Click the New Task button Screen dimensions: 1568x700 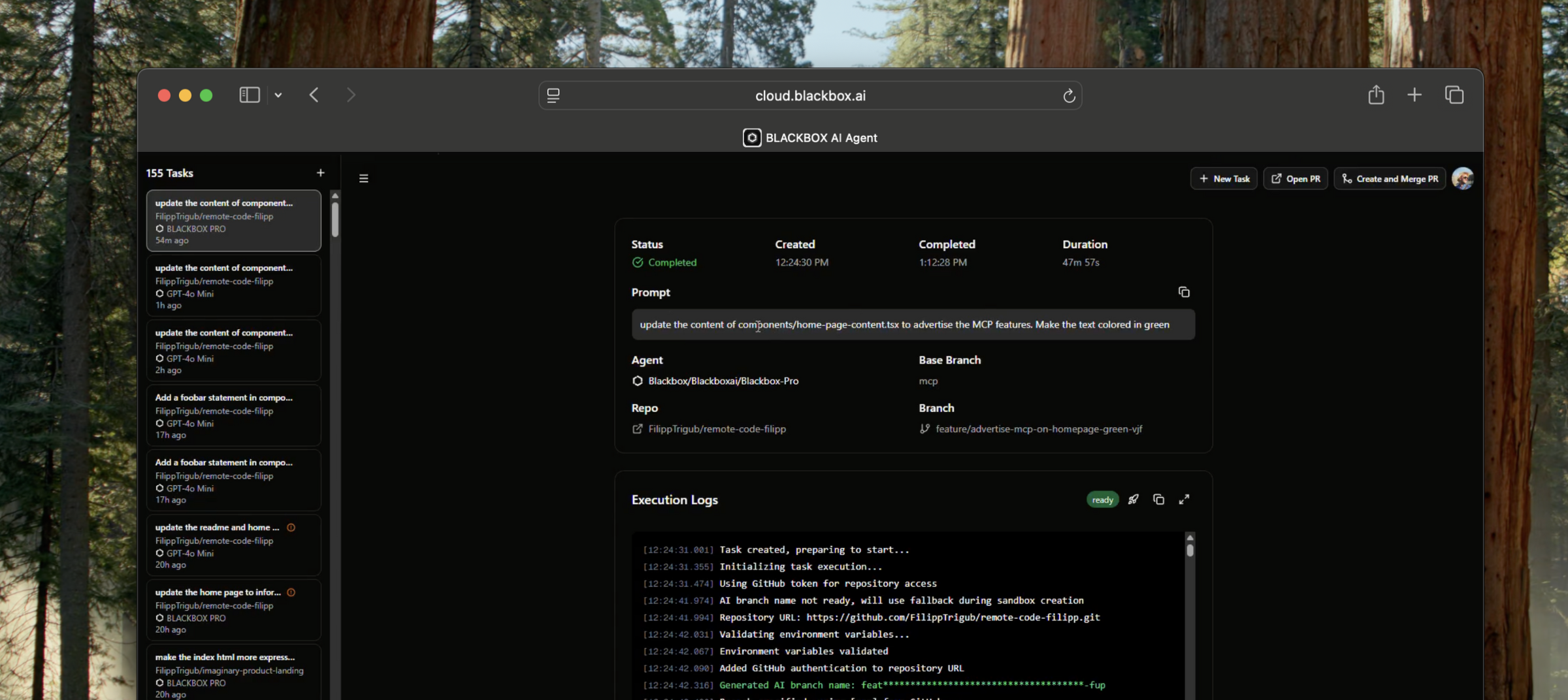pos(1224,179)
